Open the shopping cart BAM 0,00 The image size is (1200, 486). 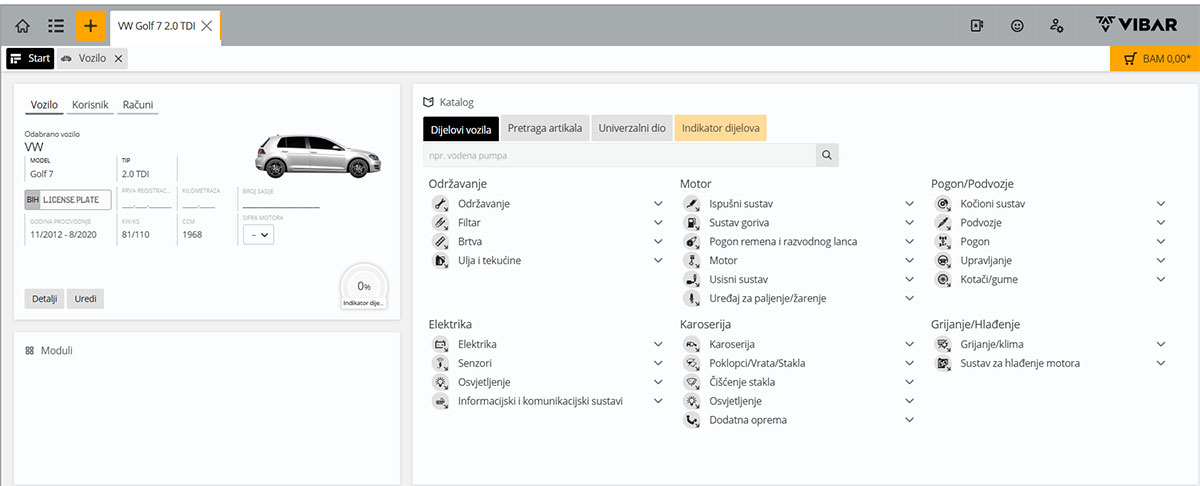click(1155, 59)
